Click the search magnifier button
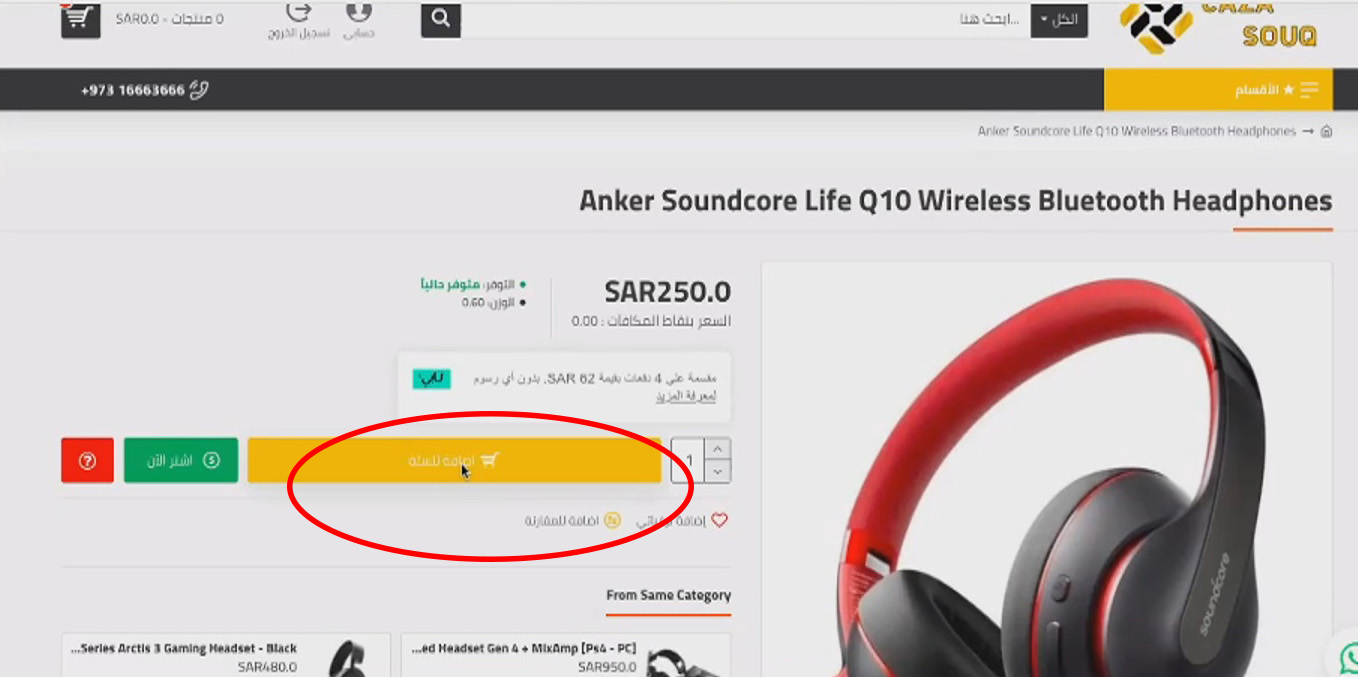This screenshot has width=1358, height=677. point(441,18)
